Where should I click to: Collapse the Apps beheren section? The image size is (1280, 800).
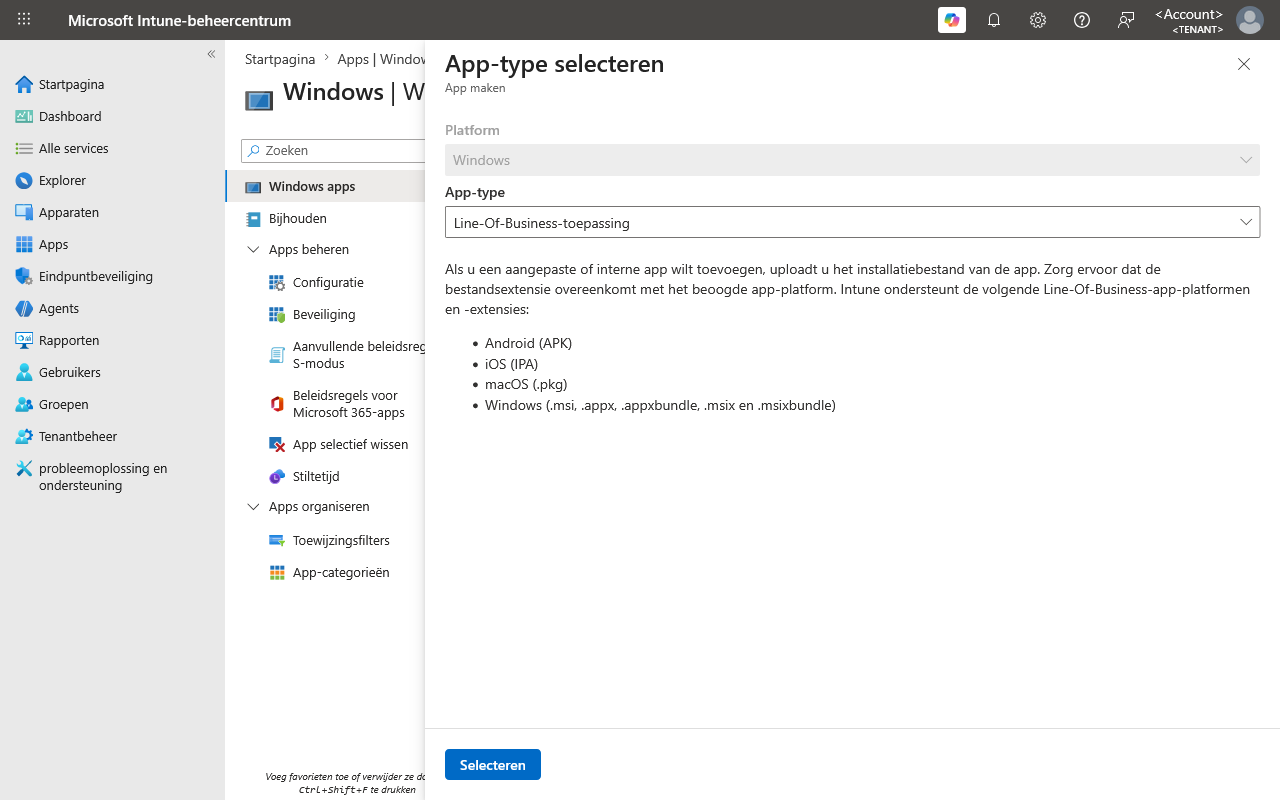pyautogui.click(x=253, y=250)
